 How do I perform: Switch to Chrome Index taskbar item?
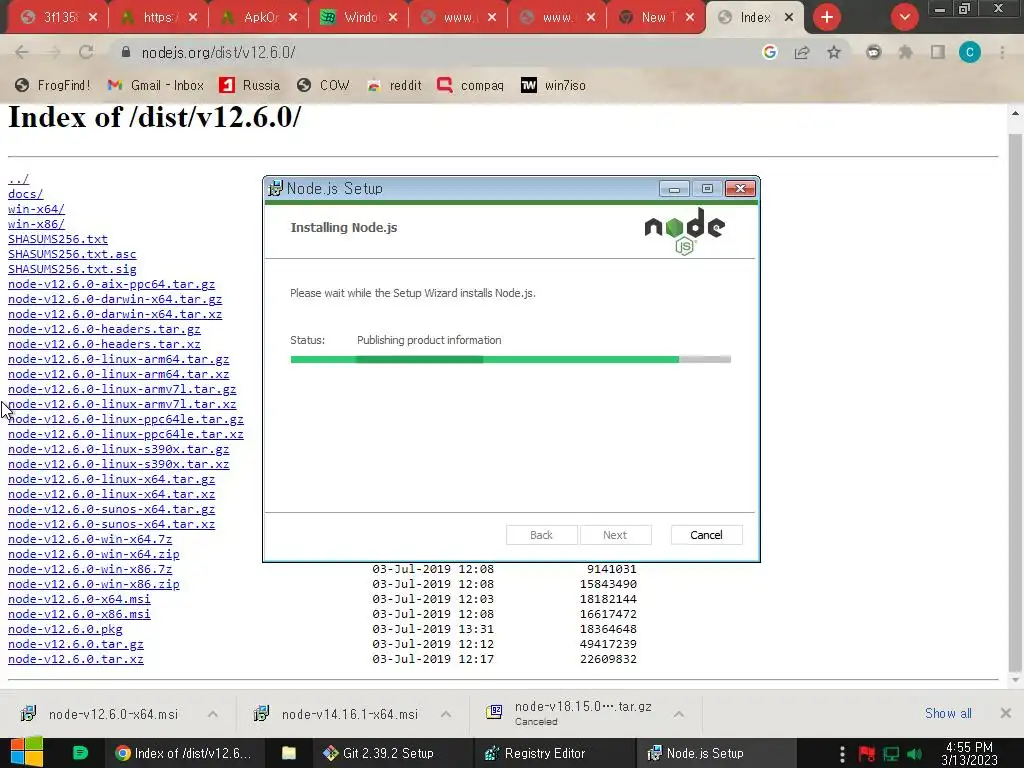coord(184,753)
